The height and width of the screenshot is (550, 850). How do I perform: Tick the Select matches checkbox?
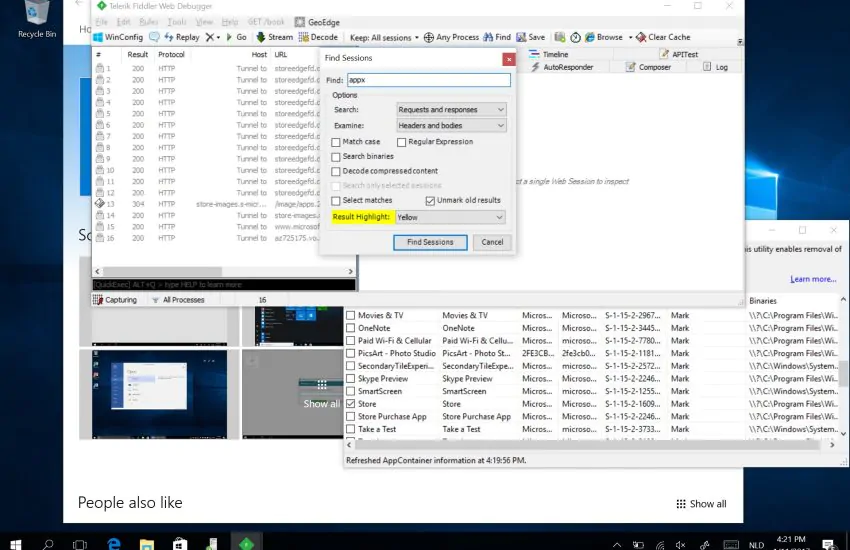(x=336, y=200)
